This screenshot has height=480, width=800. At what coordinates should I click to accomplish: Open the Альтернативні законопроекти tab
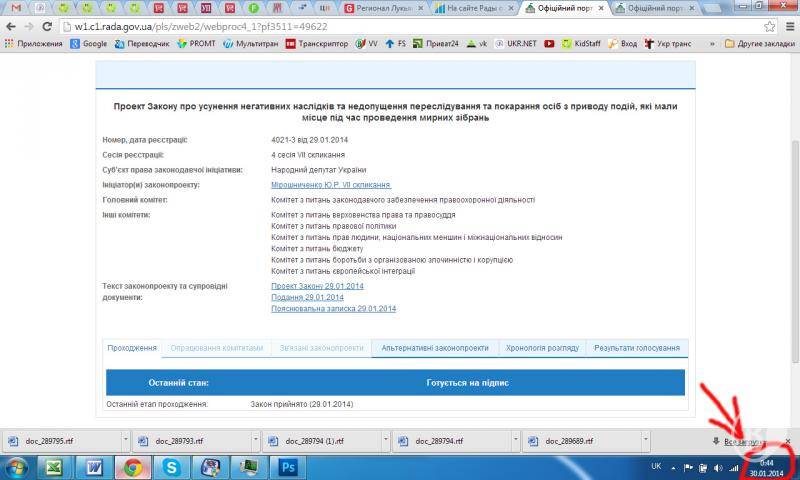(x=435, y=348)
